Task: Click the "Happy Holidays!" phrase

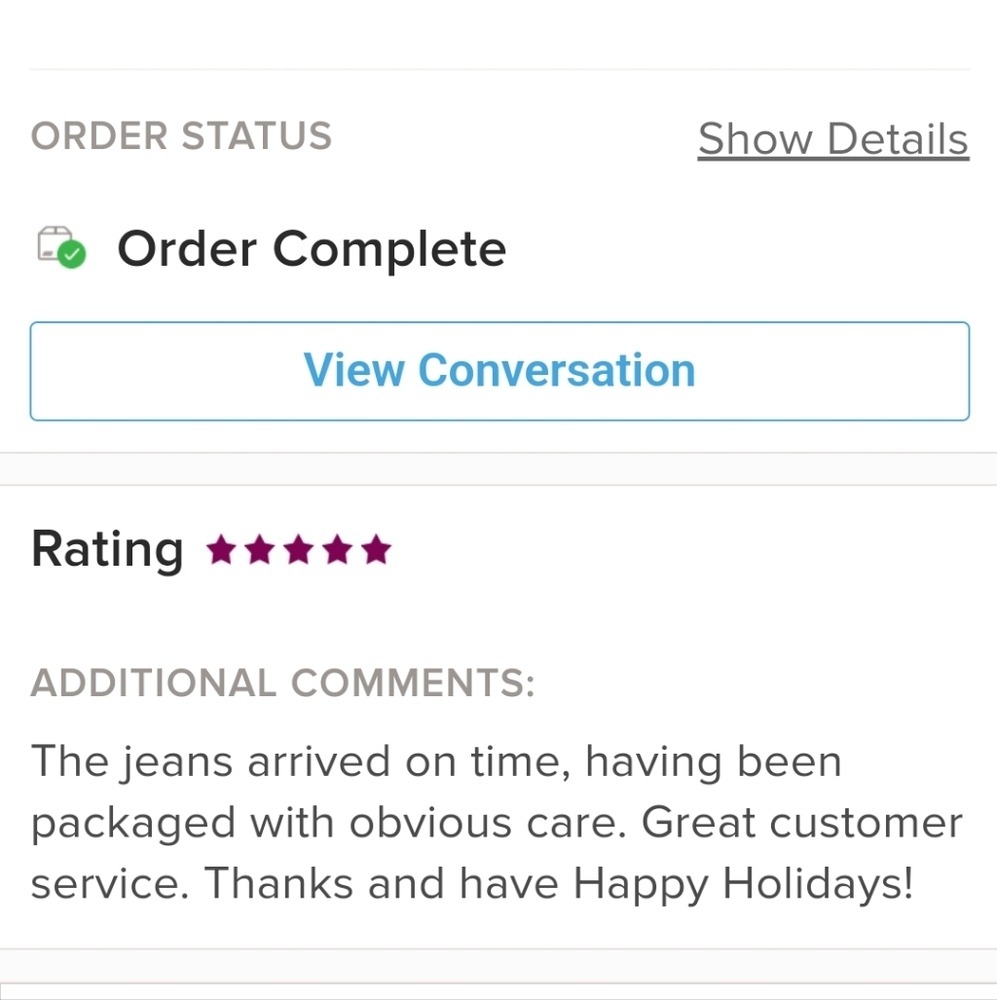Action: (x=743, y=884)
